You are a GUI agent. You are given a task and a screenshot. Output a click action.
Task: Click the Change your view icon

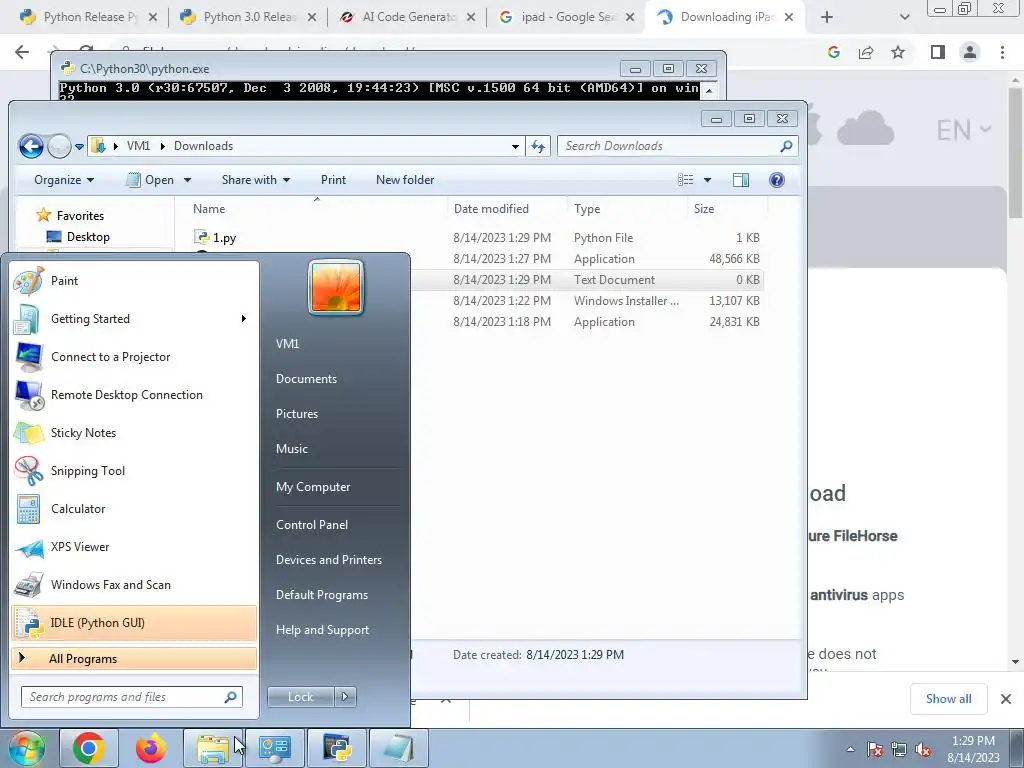(685, 180)
